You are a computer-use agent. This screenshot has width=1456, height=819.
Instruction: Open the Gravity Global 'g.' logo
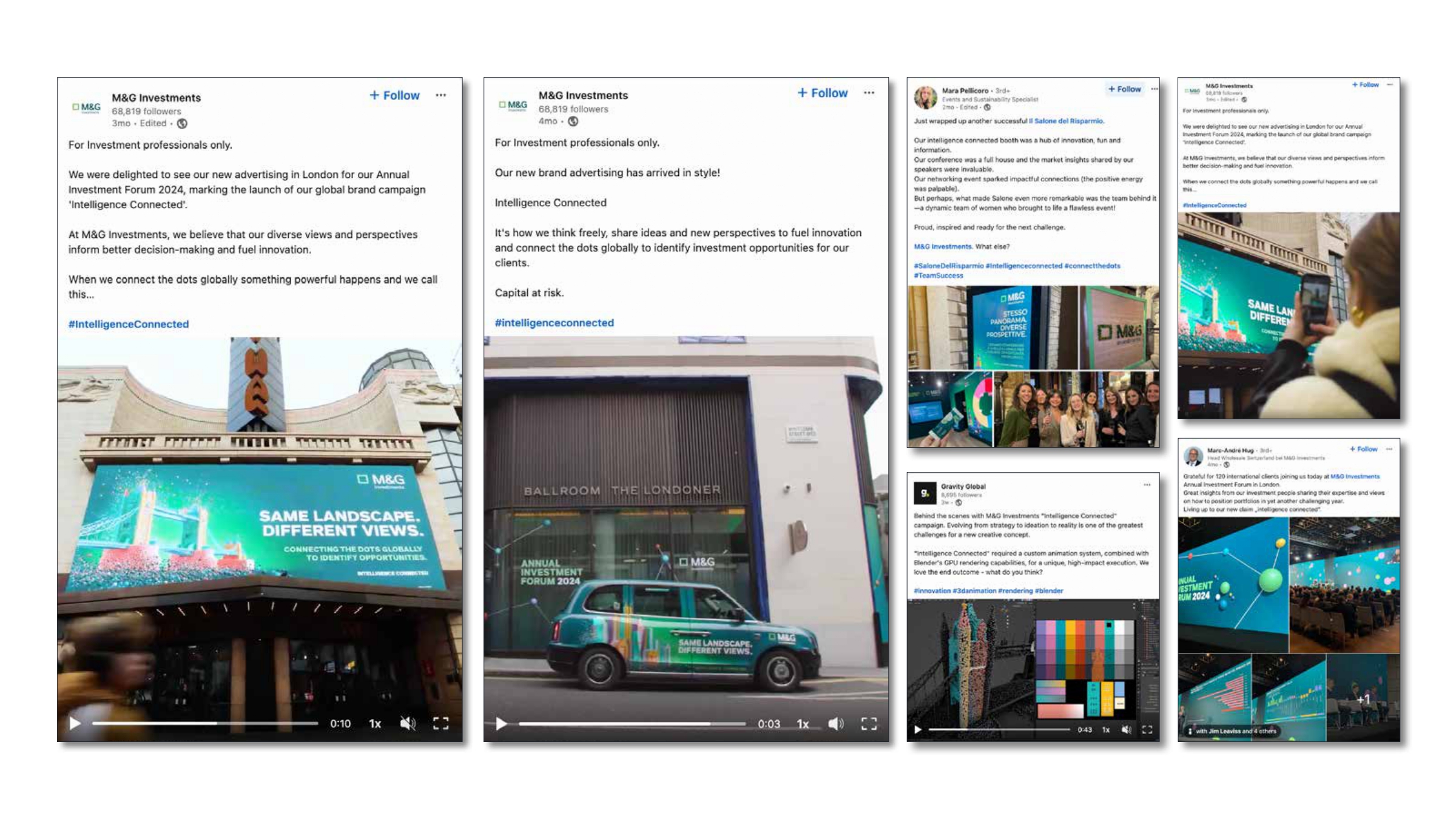[x=925, y=493]
